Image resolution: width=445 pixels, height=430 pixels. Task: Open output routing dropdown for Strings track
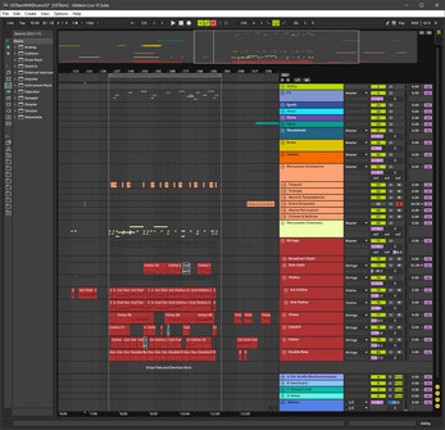(357, 241)
